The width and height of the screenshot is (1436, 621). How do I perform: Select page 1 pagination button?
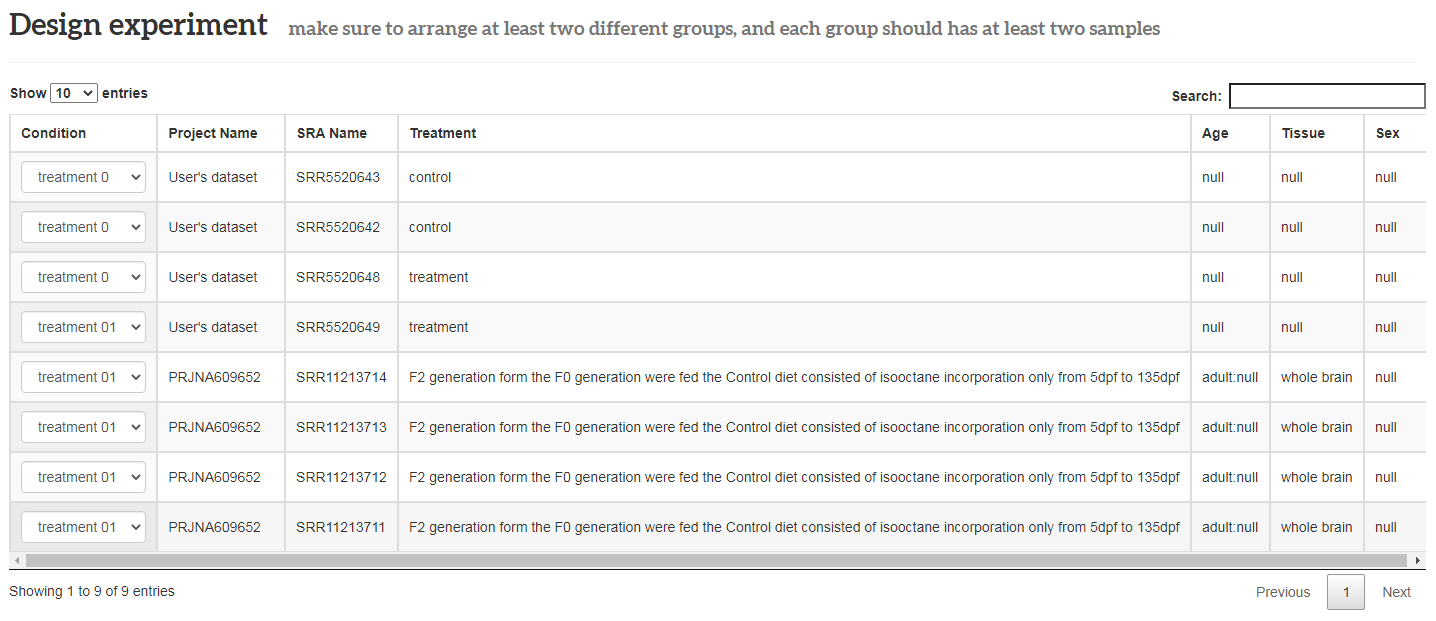click(x=1345, y=592)
